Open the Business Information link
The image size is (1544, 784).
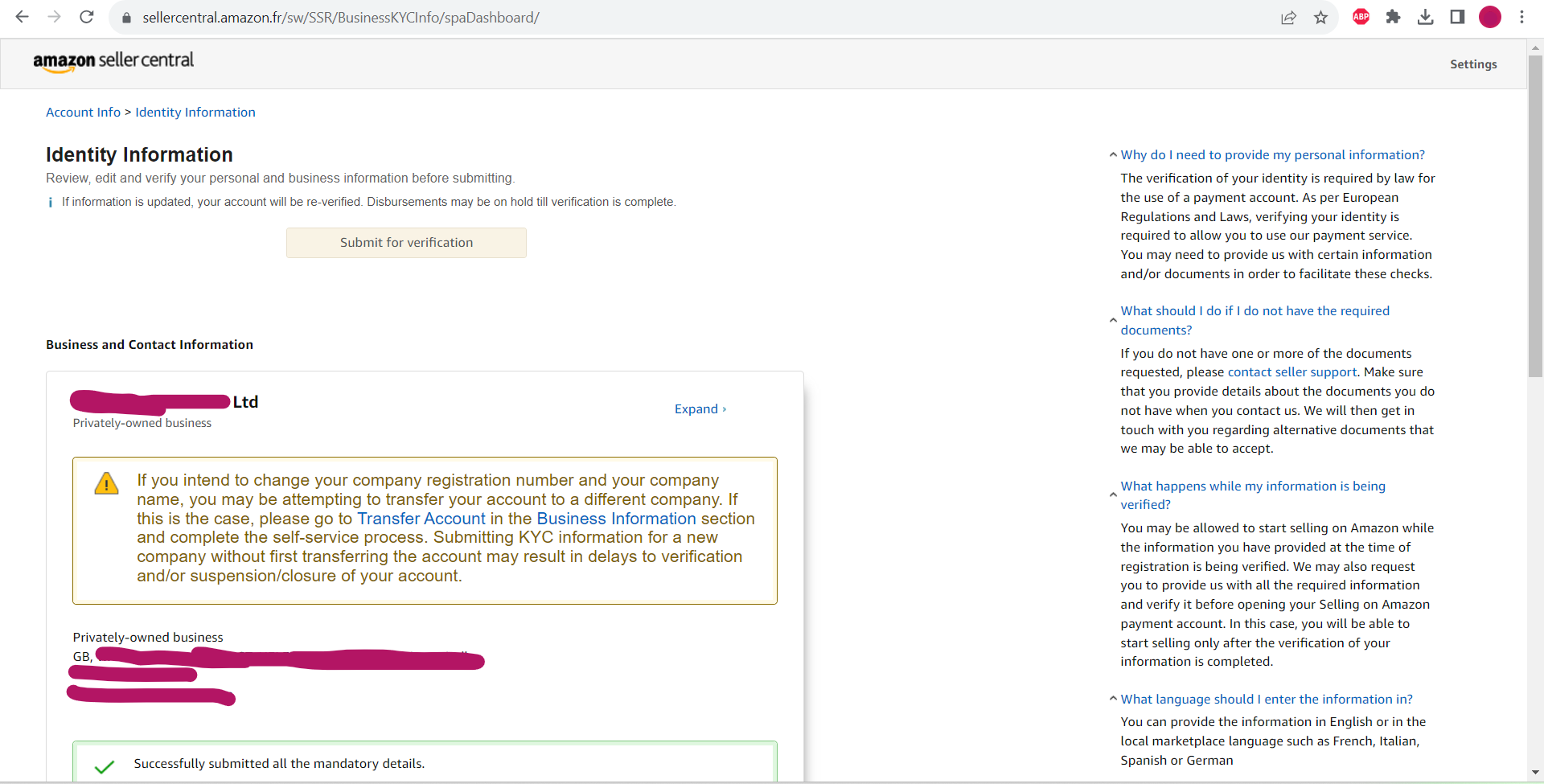point(616,519)
